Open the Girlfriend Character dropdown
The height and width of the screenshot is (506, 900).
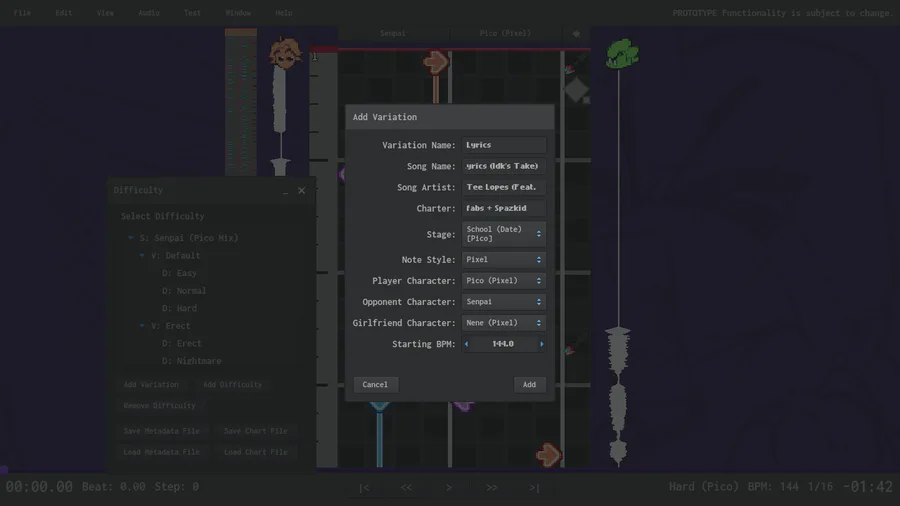click(x=503, y=323)
